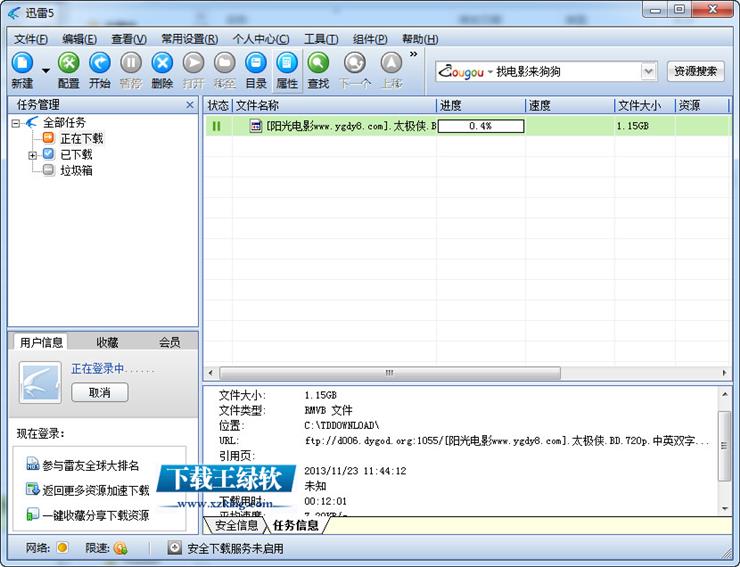Select 已下载 in the task tree

[76, 154]
